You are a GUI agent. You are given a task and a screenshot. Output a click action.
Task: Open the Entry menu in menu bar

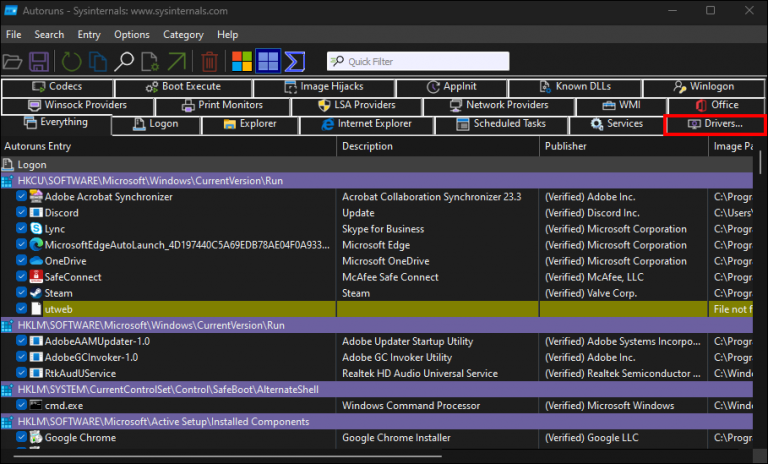pos(89,35)
